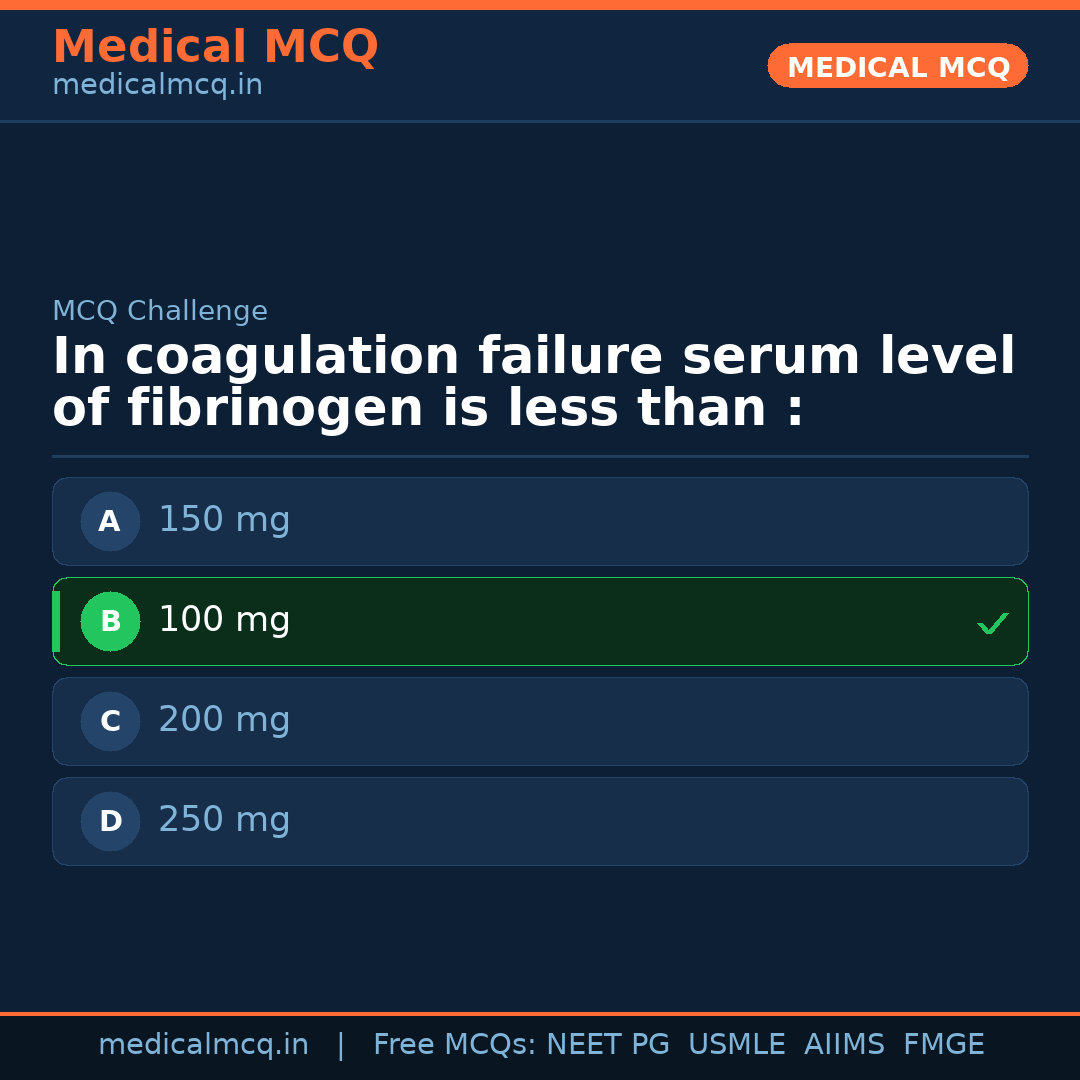The image size is (1080, 1080).
Task: Select the 150 mg answer option
Action: pyautogui.click(x=540, y=521)
